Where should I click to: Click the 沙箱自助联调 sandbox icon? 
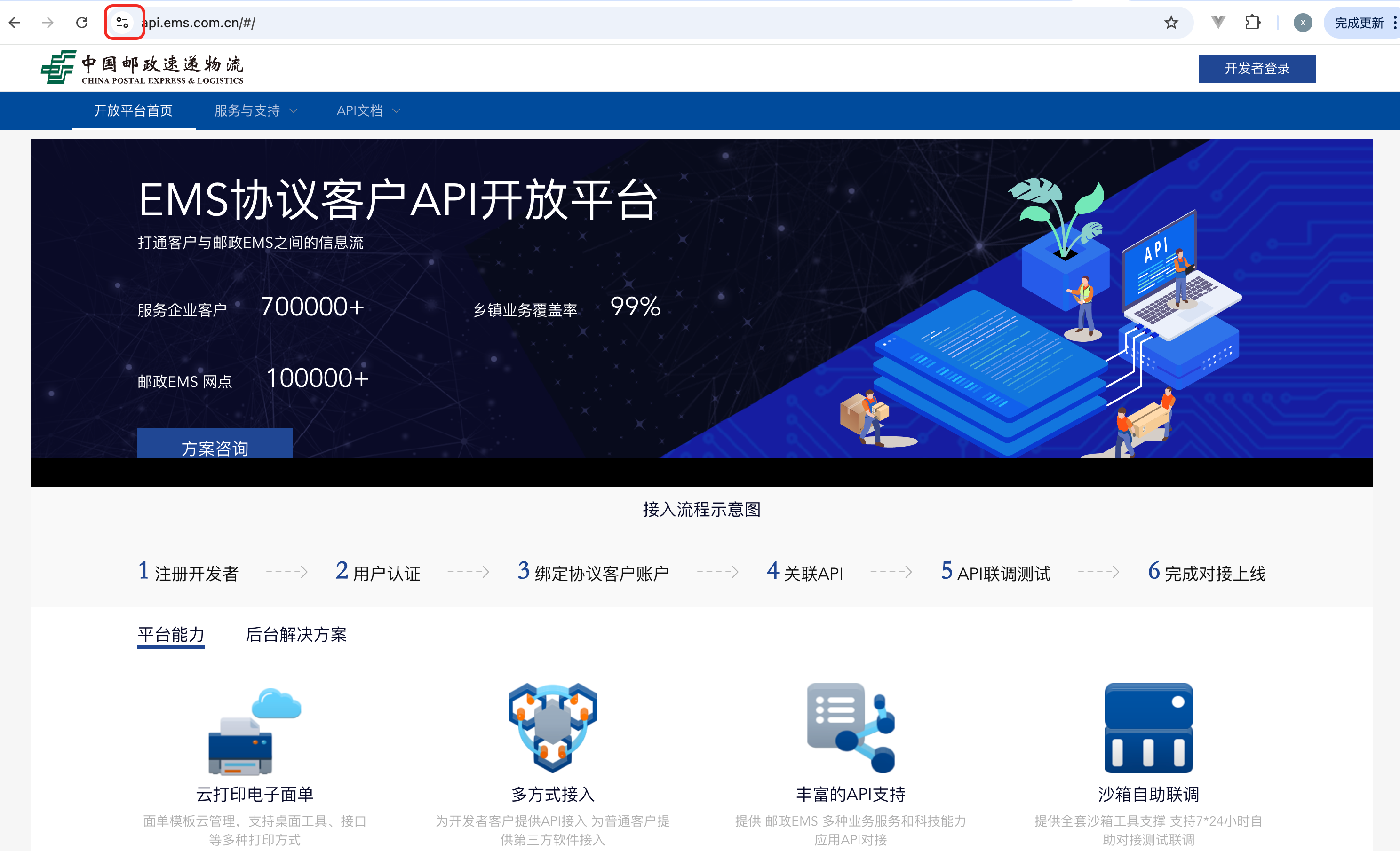point(1148,727)
